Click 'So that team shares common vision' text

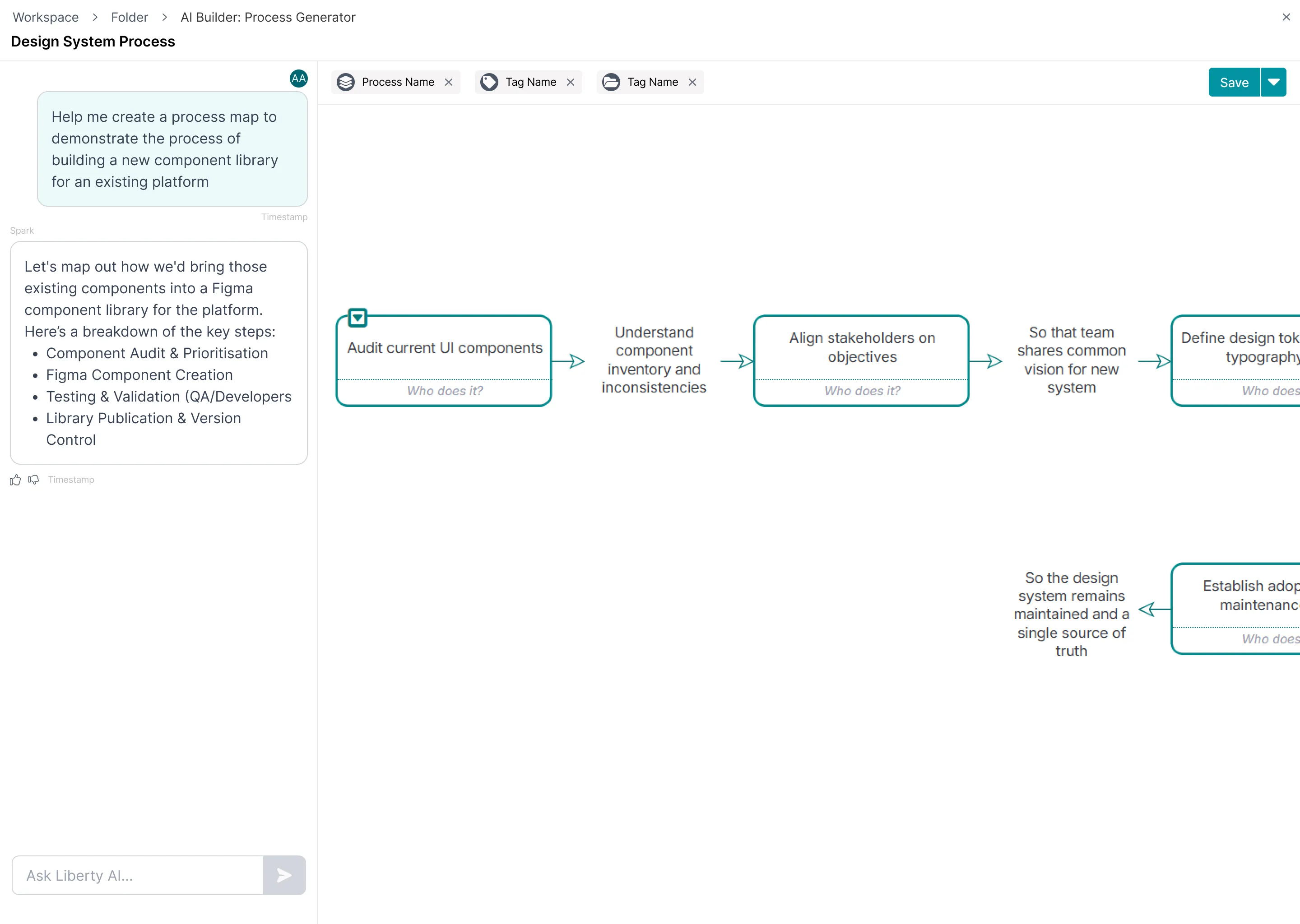1071,360
